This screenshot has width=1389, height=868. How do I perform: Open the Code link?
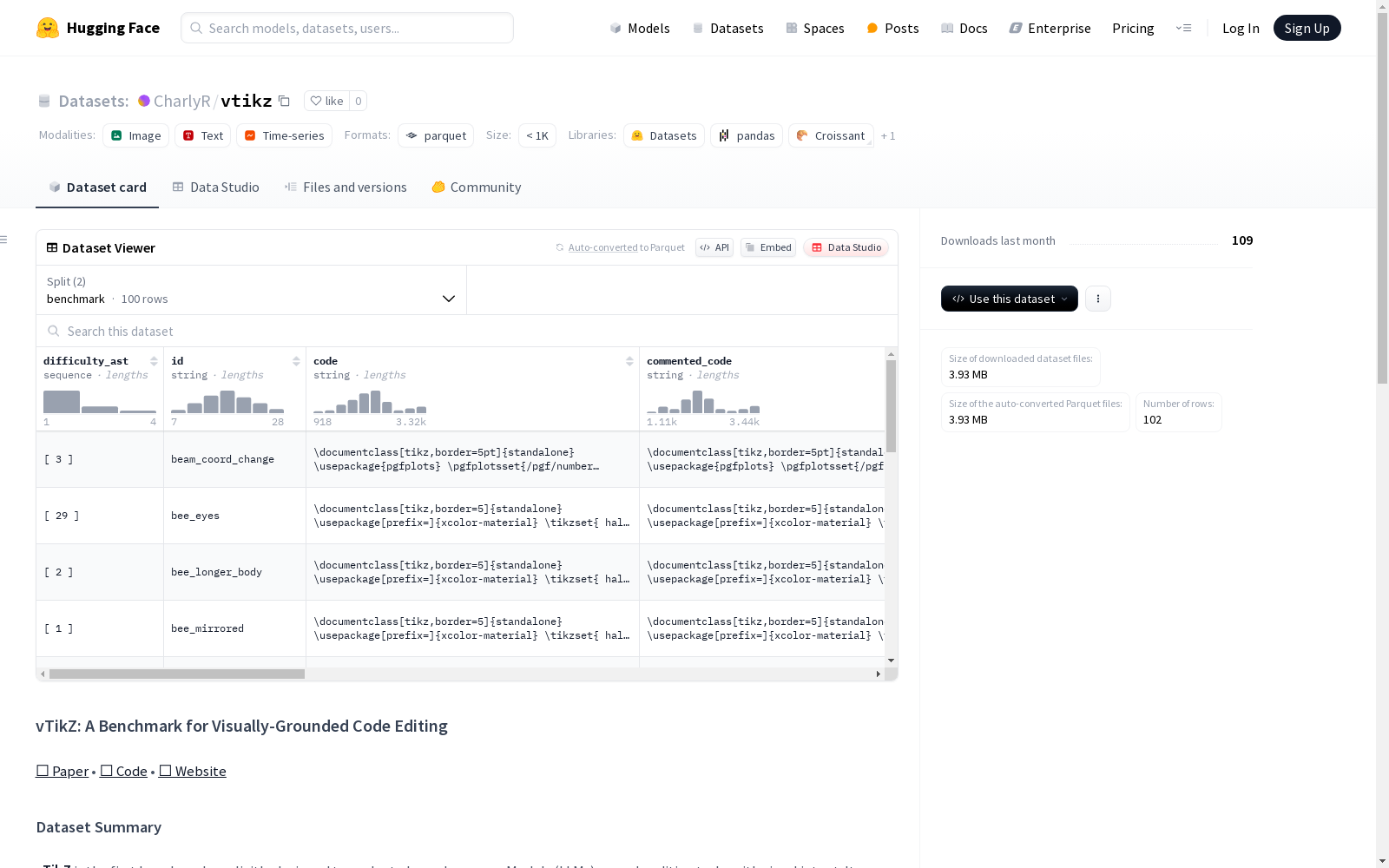point(123,771)
